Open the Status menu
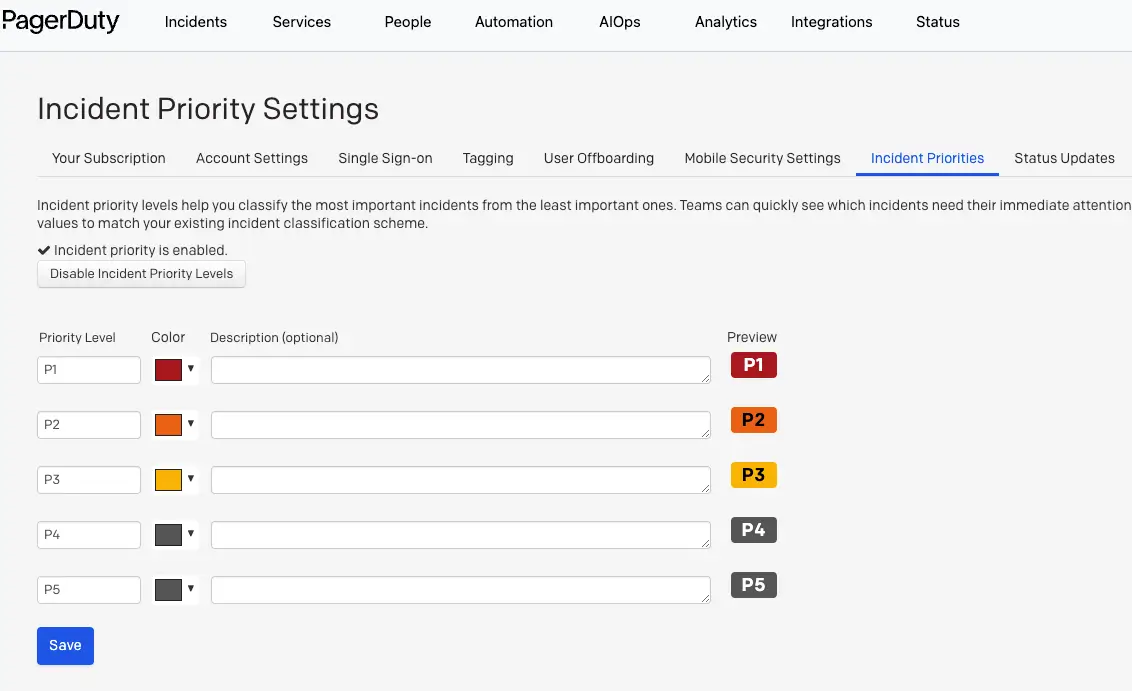1132x691 pixels. [938, 22]
